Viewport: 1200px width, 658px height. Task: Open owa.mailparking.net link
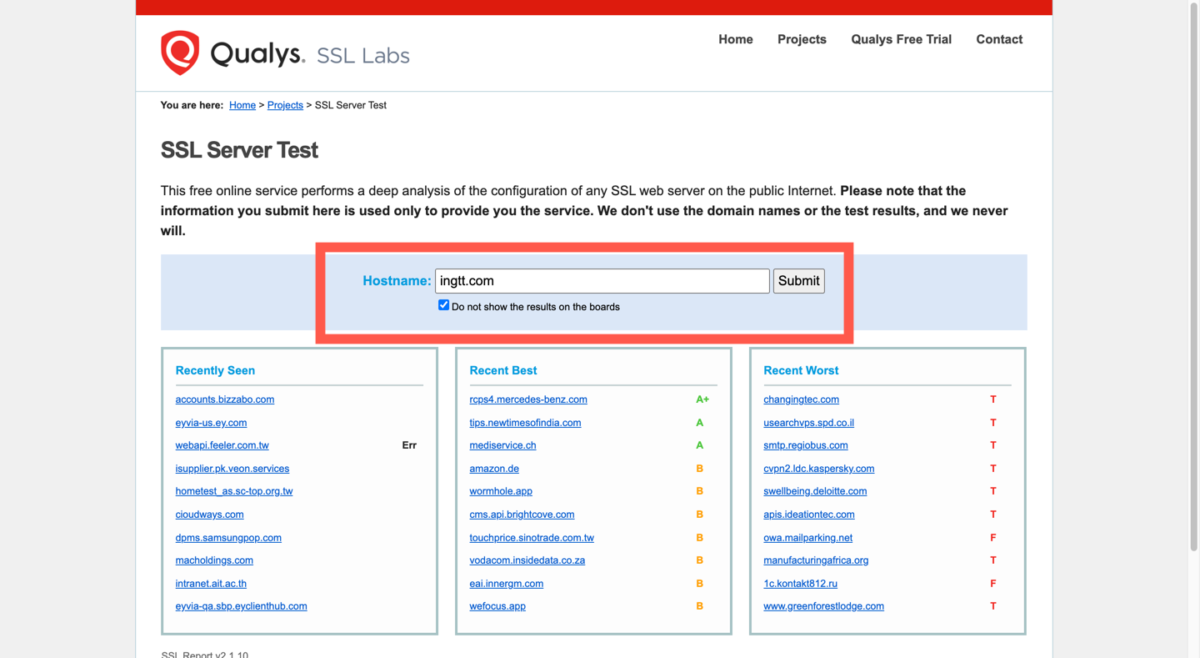808,537
